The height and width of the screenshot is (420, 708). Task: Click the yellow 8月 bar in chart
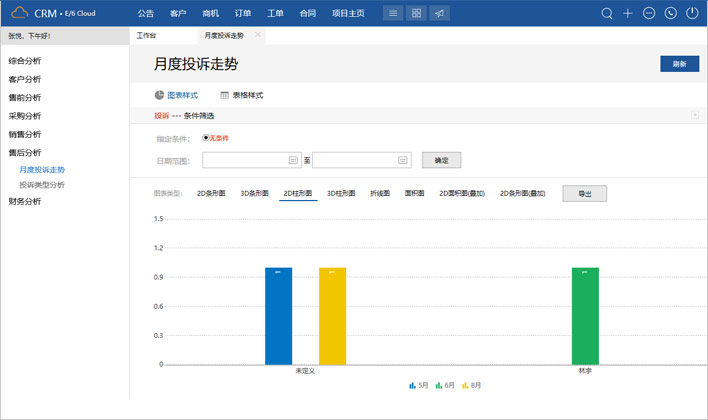click(332, 316)
